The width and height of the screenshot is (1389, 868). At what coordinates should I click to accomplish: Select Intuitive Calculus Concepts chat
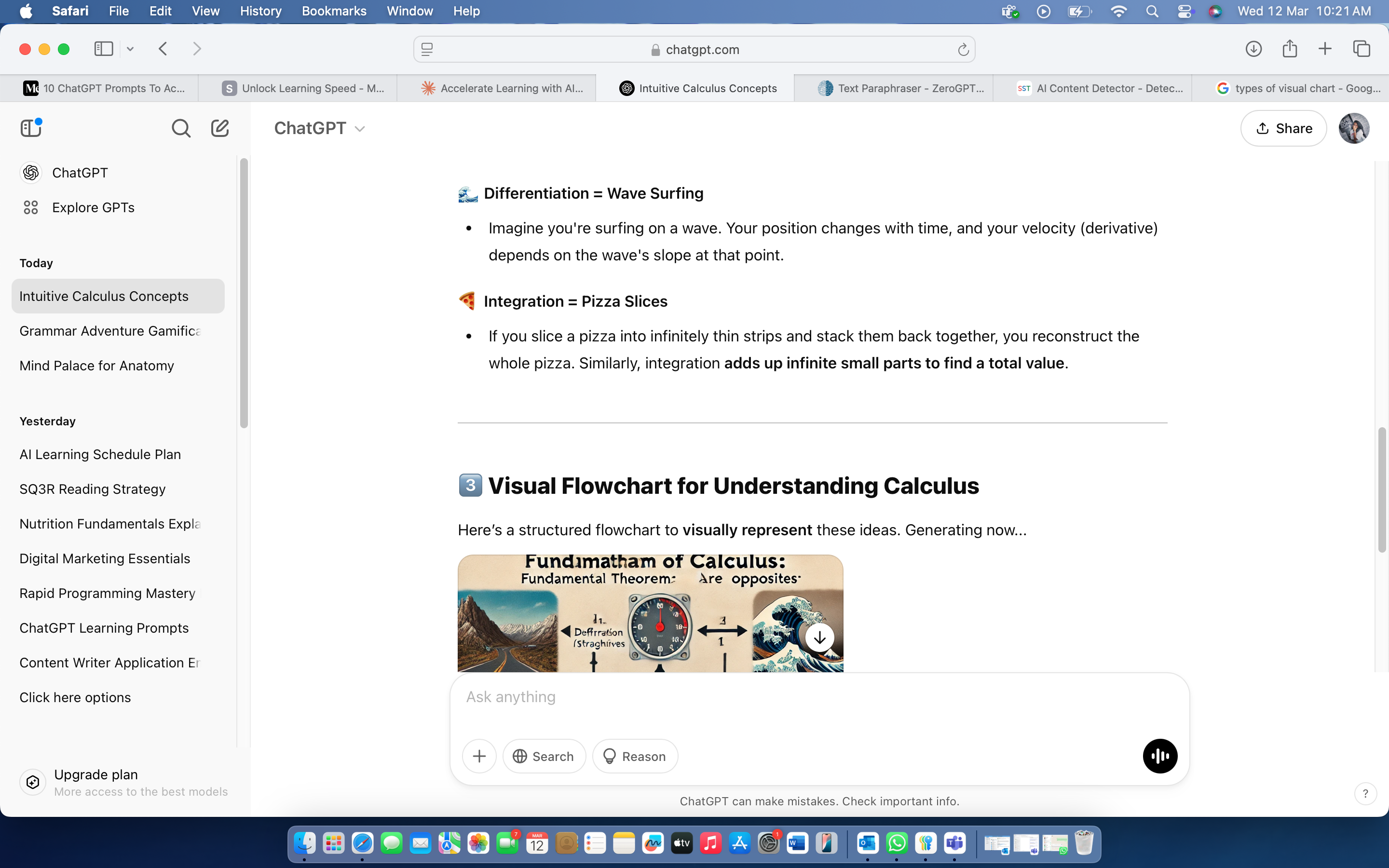coord(118,296)
